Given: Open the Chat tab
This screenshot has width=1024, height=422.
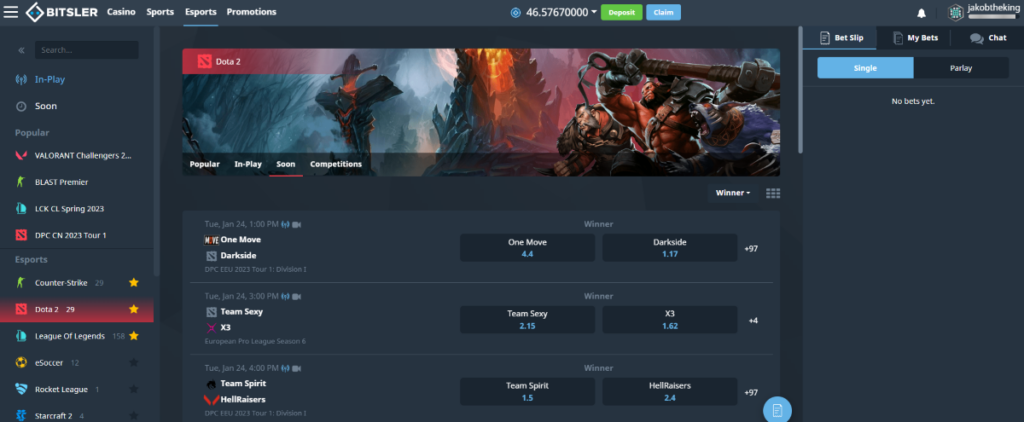Looking at the screenshot, I should point(987,38).
